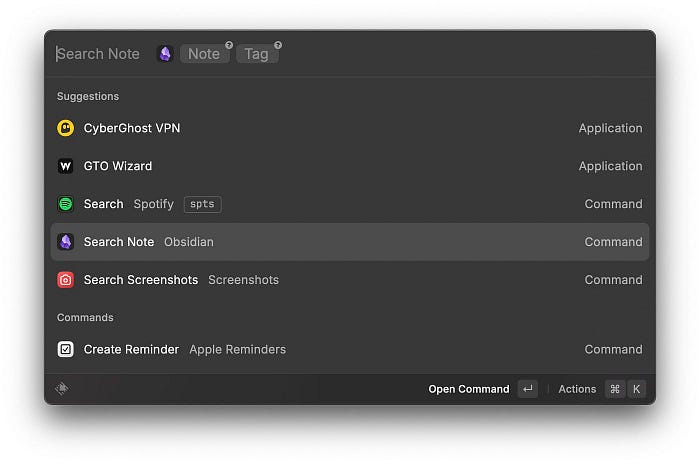Click Command label in Create Reminder row

613,349
